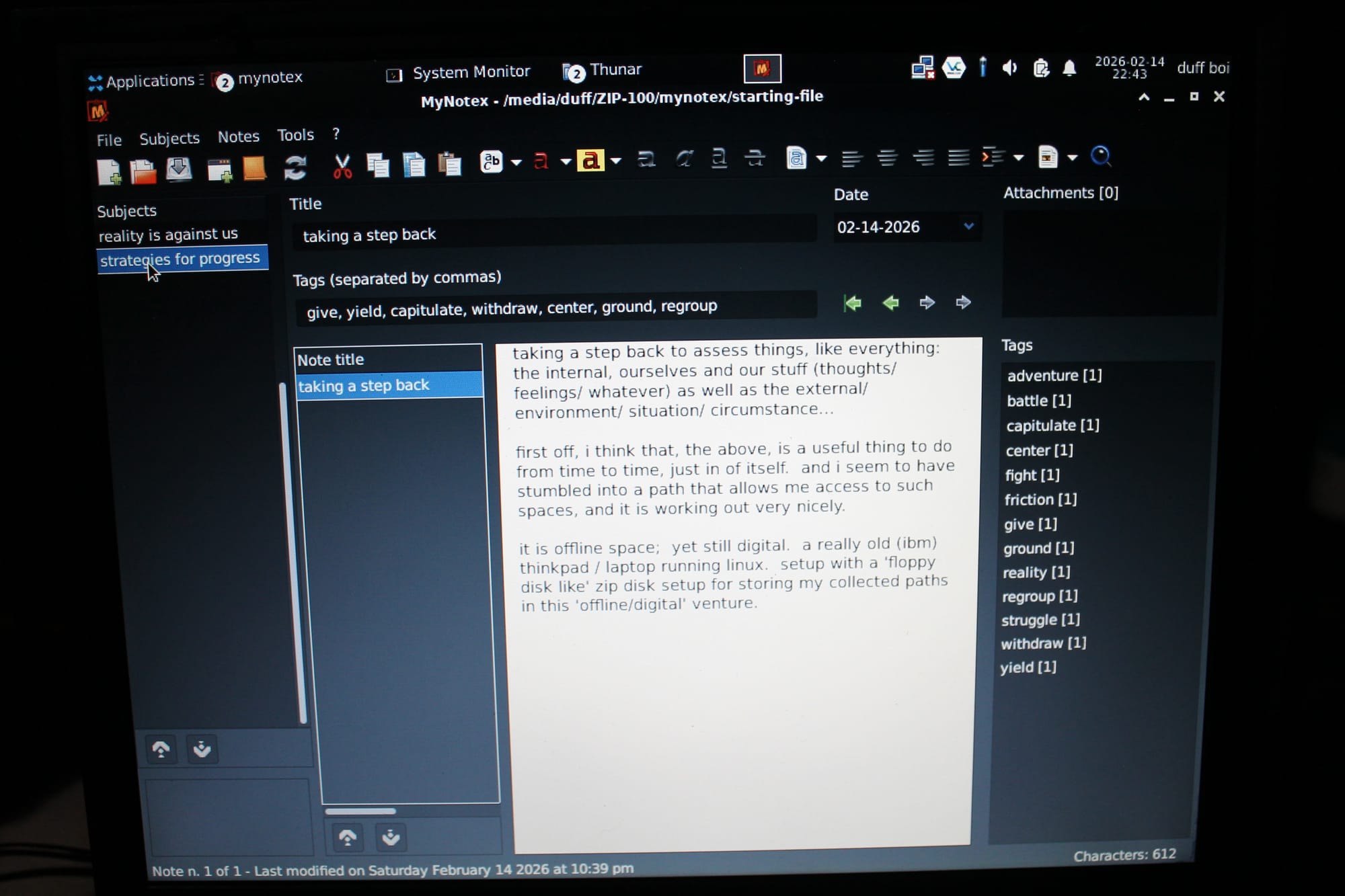1345x896 pixels.
Task: Toggle strikethrough text formatting icon
Action: [x=755, y=159]
